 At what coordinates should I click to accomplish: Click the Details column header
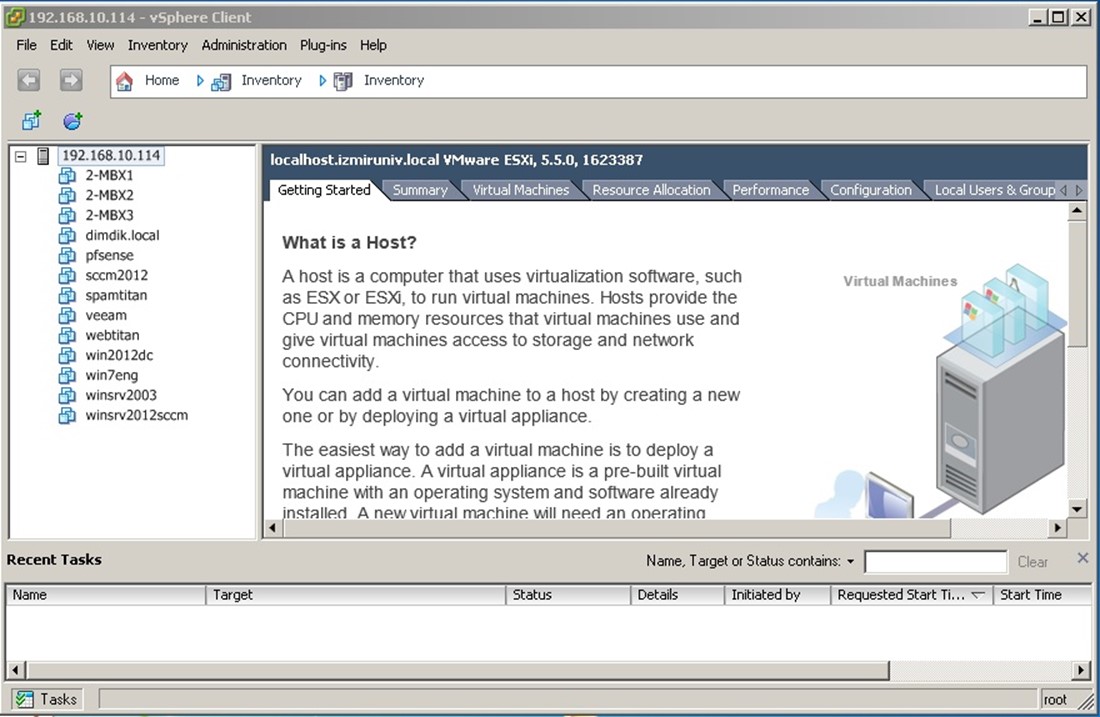point(678,595)
